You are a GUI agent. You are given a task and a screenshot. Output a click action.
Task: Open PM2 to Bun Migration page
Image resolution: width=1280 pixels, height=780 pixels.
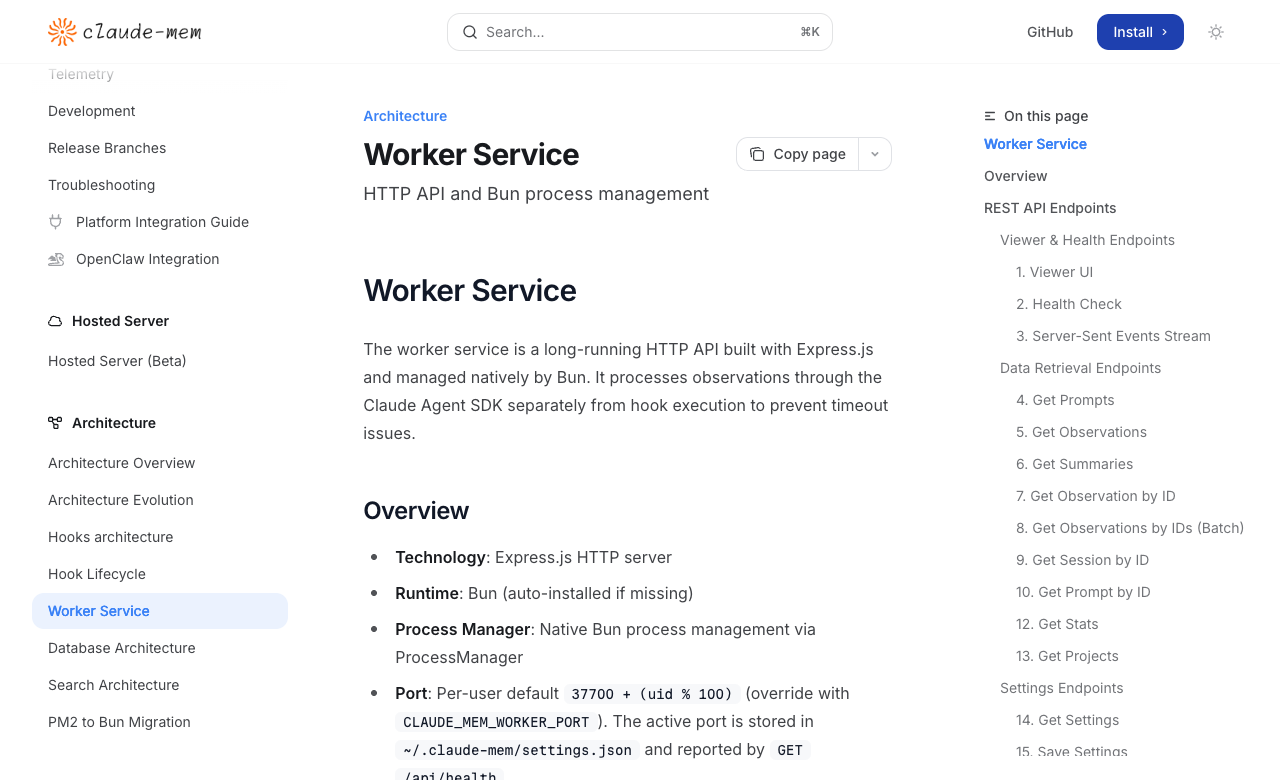[x=119, y=722]
